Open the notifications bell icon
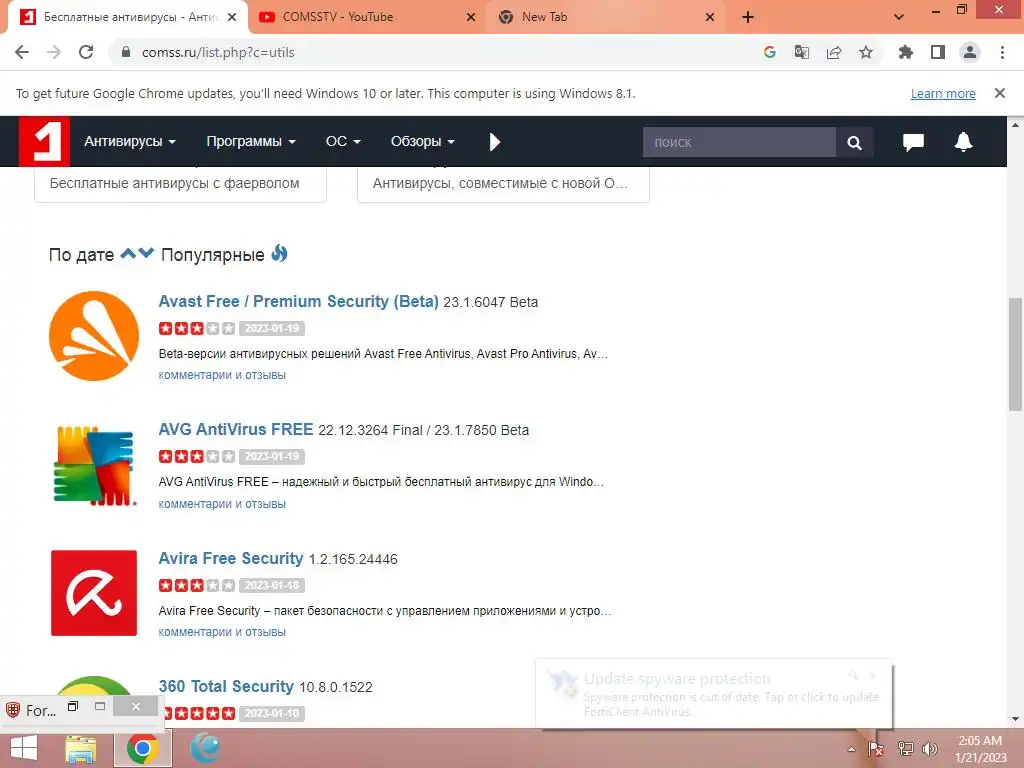The width and height of the screenshot is (1024, 768). pos(963,142)
